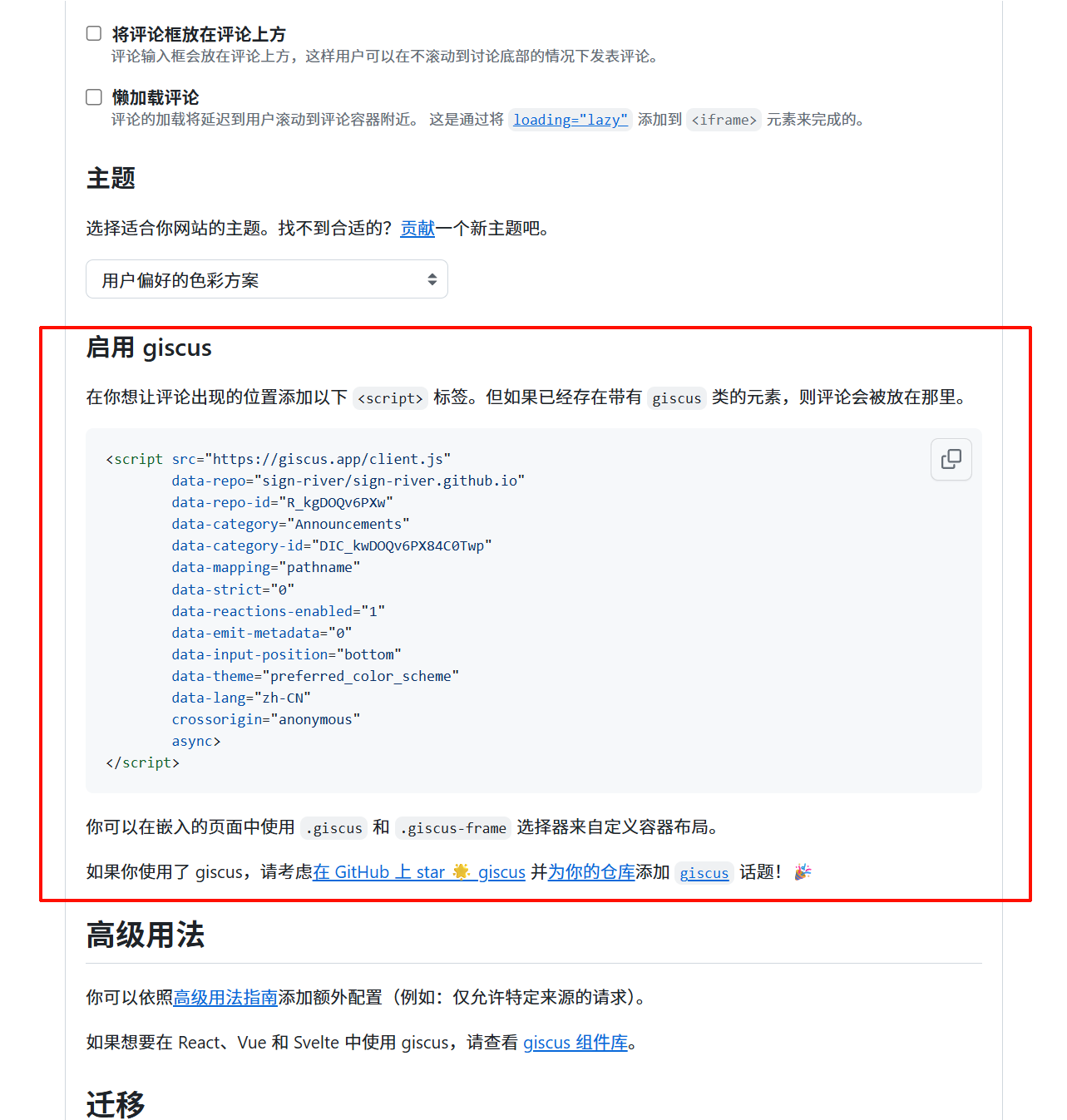Open the giscus 组件库 link
The image size is (1067, 1120).
pyautogui.click(x=575, y=1043)
